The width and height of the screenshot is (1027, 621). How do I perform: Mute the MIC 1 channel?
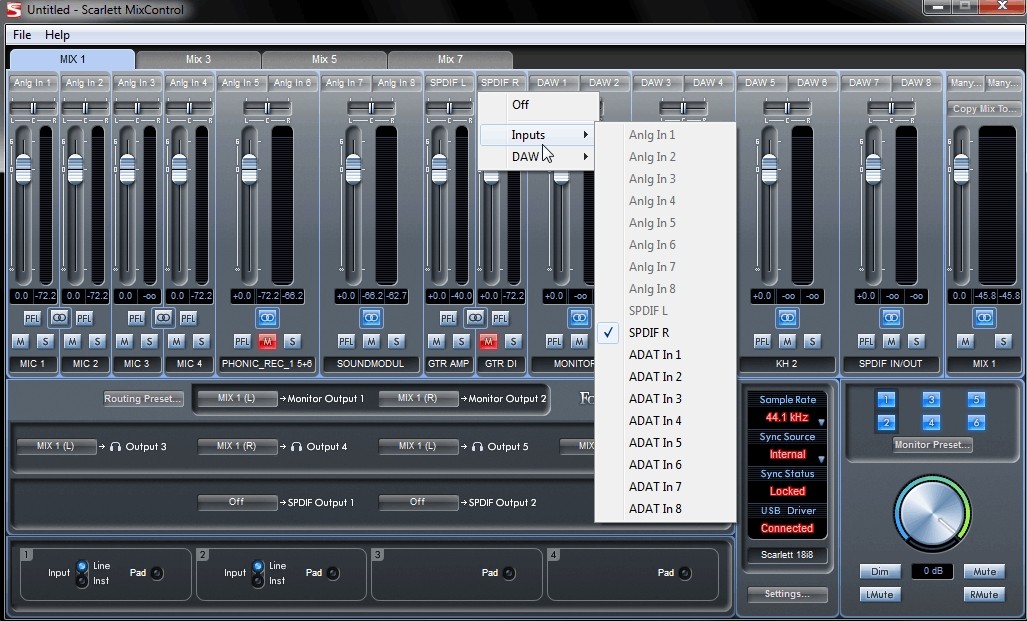pos(20,341)
